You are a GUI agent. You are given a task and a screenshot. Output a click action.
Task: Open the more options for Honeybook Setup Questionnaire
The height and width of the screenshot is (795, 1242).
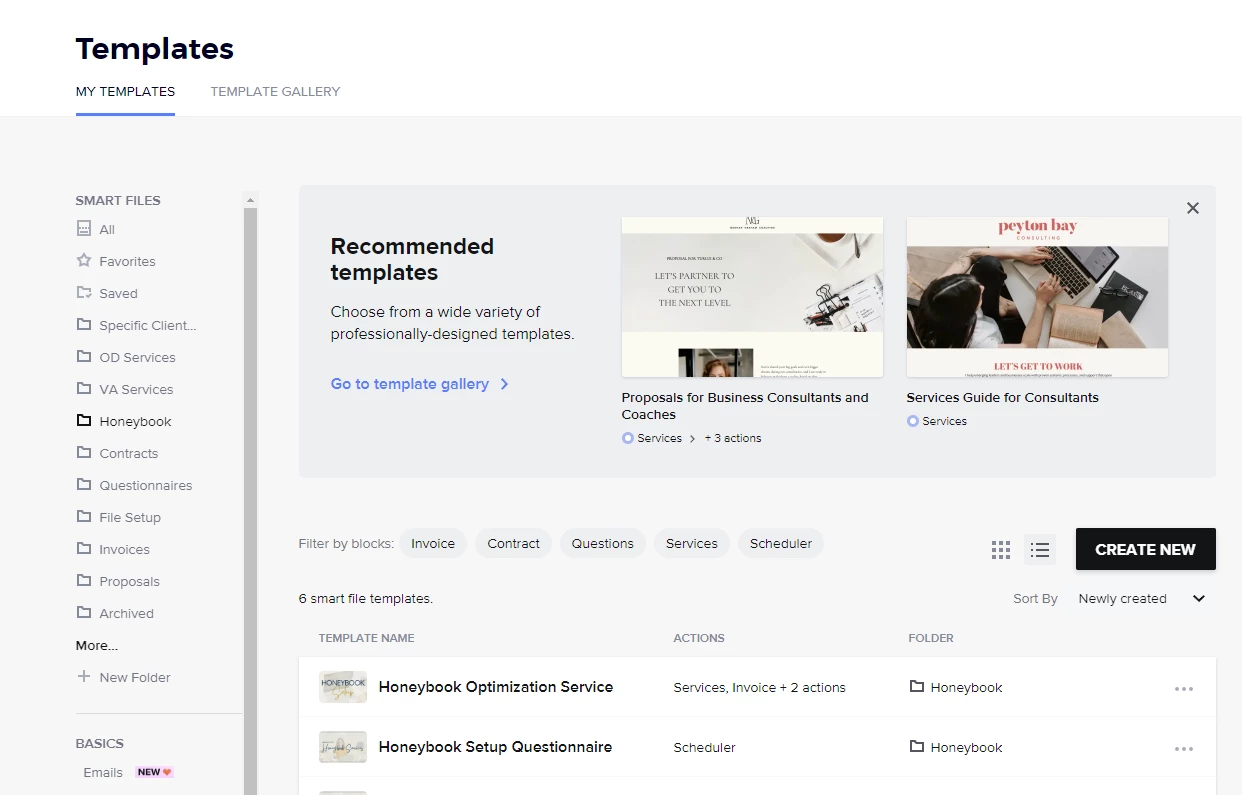click(1184, 748)
